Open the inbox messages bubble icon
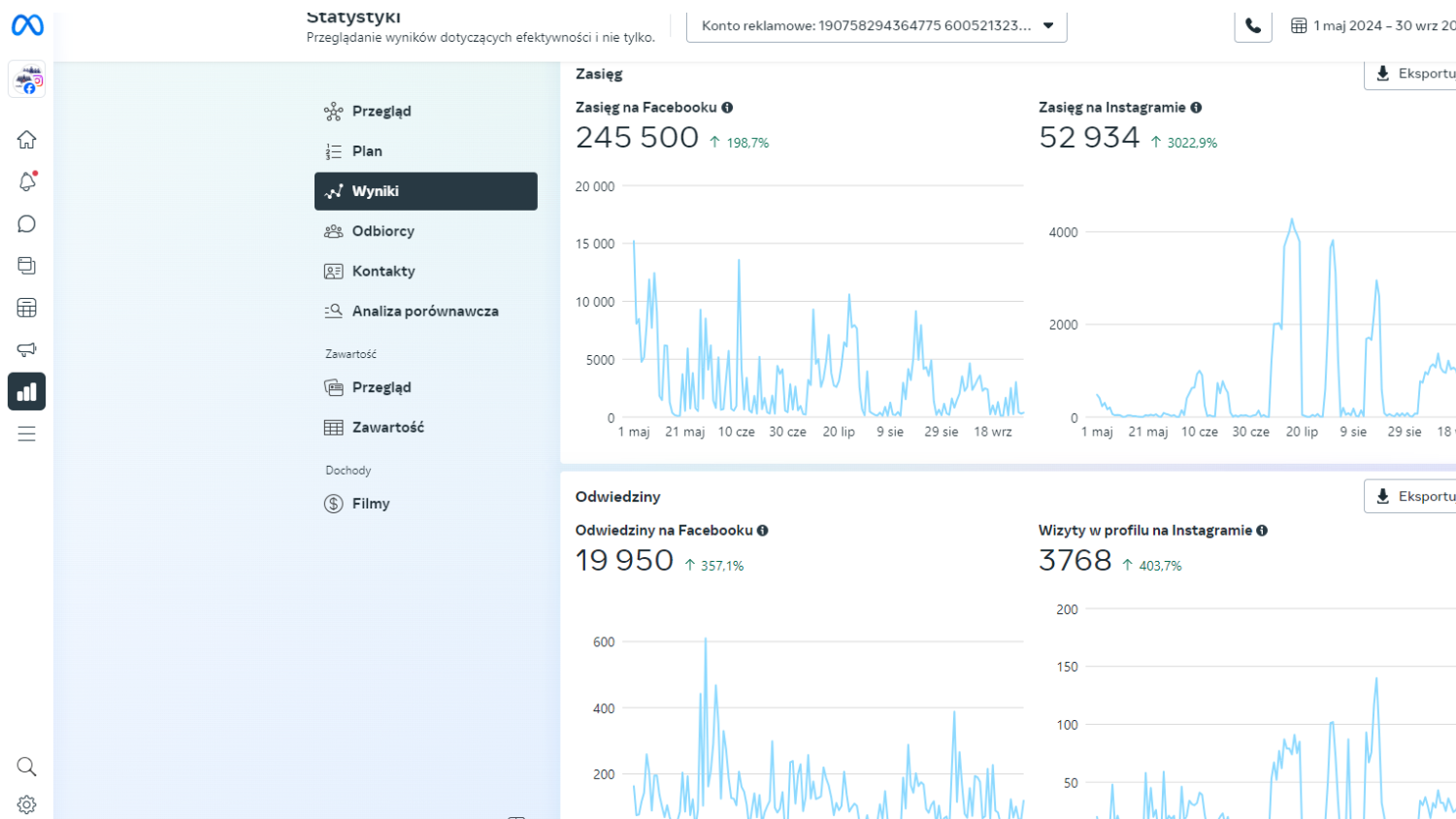Viewport: 1456px width, 819px height. pos(26,224)
